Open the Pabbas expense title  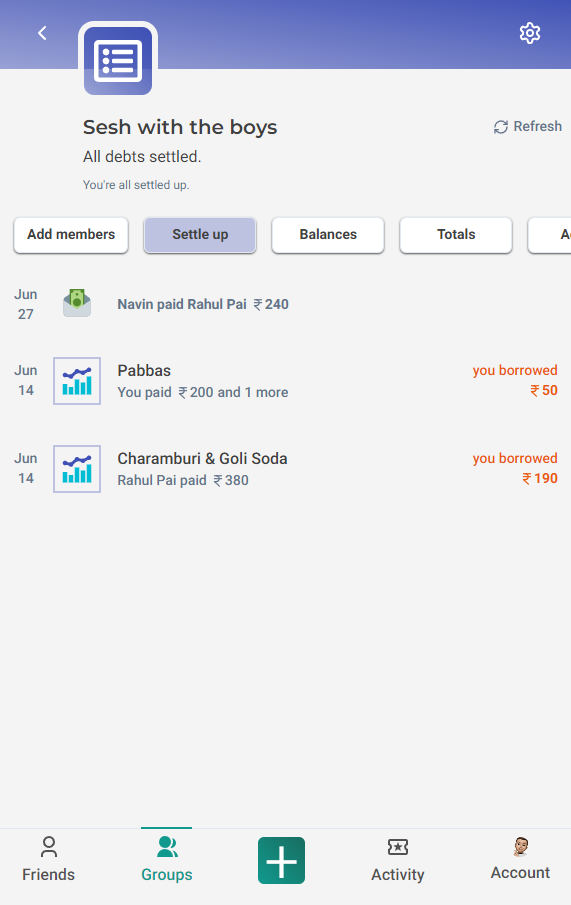(x=144, y=371)
